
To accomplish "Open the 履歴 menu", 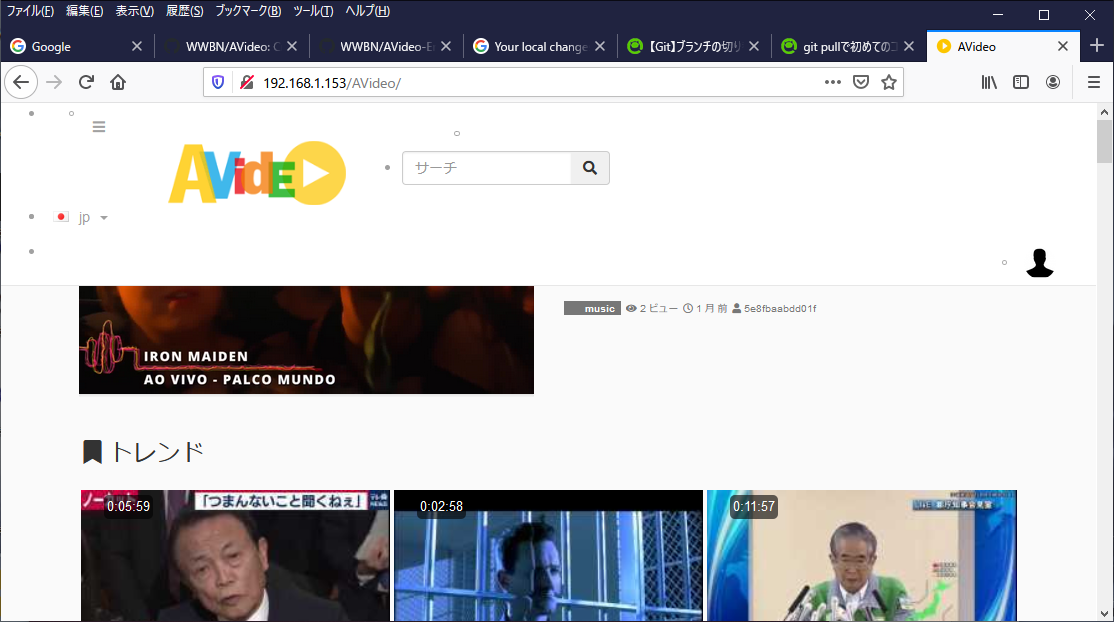I will tap(185, 11).
